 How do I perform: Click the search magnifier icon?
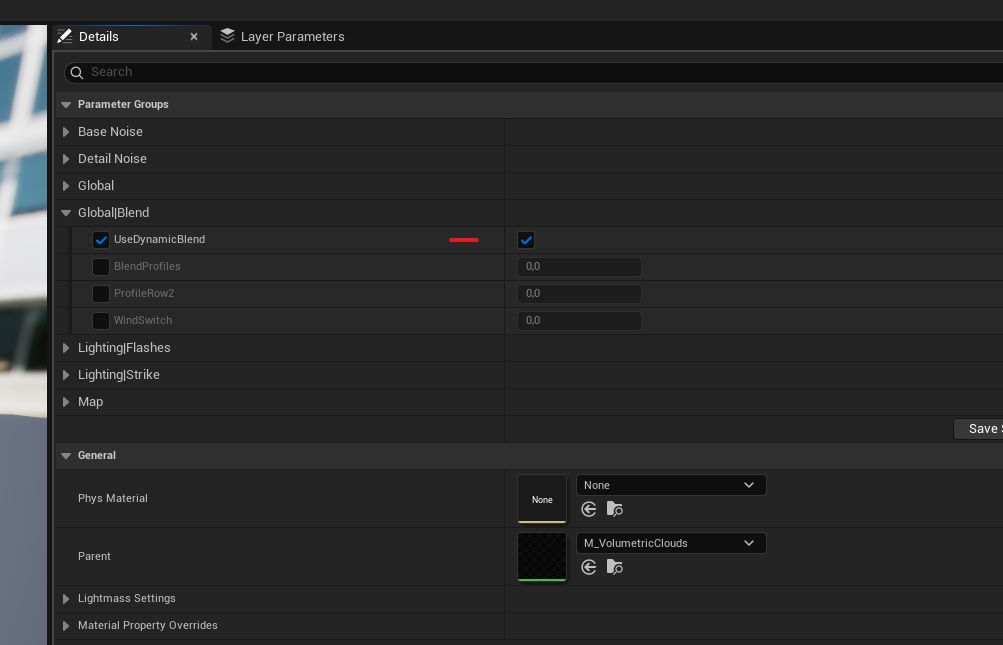pos(77,72)
